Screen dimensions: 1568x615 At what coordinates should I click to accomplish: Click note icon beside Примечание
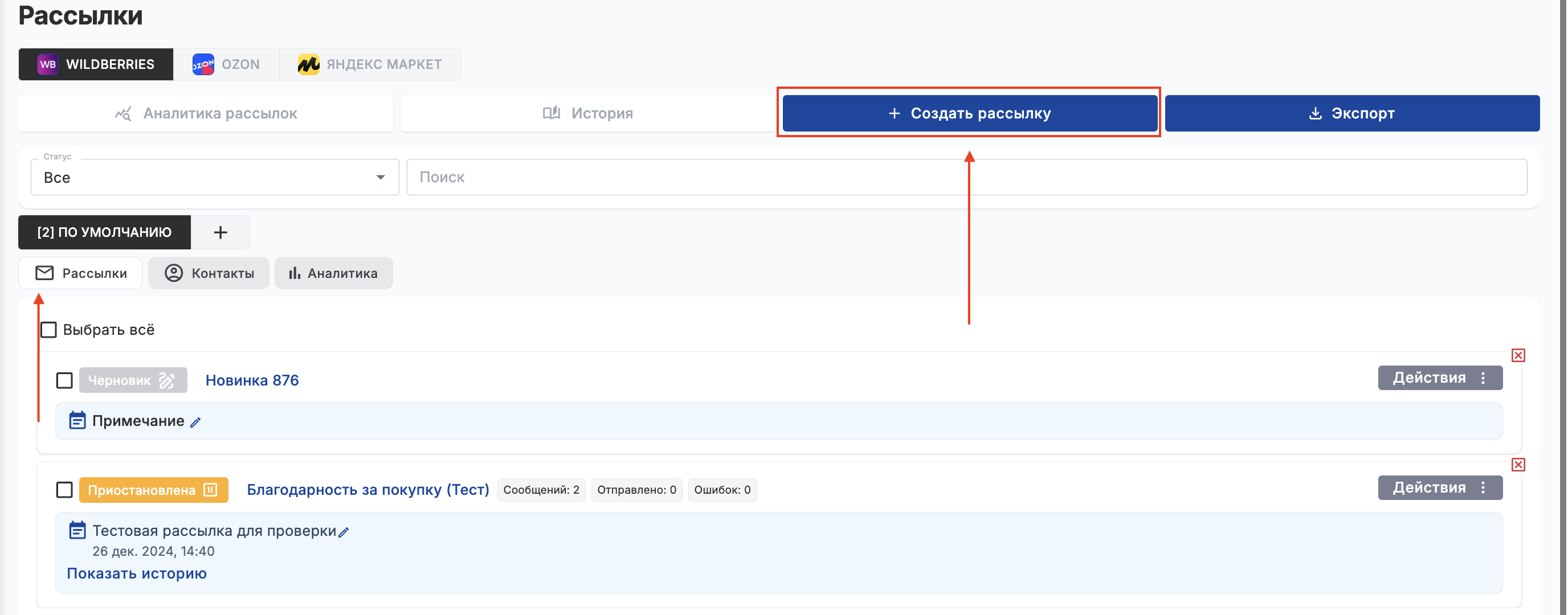click(77, 420)
